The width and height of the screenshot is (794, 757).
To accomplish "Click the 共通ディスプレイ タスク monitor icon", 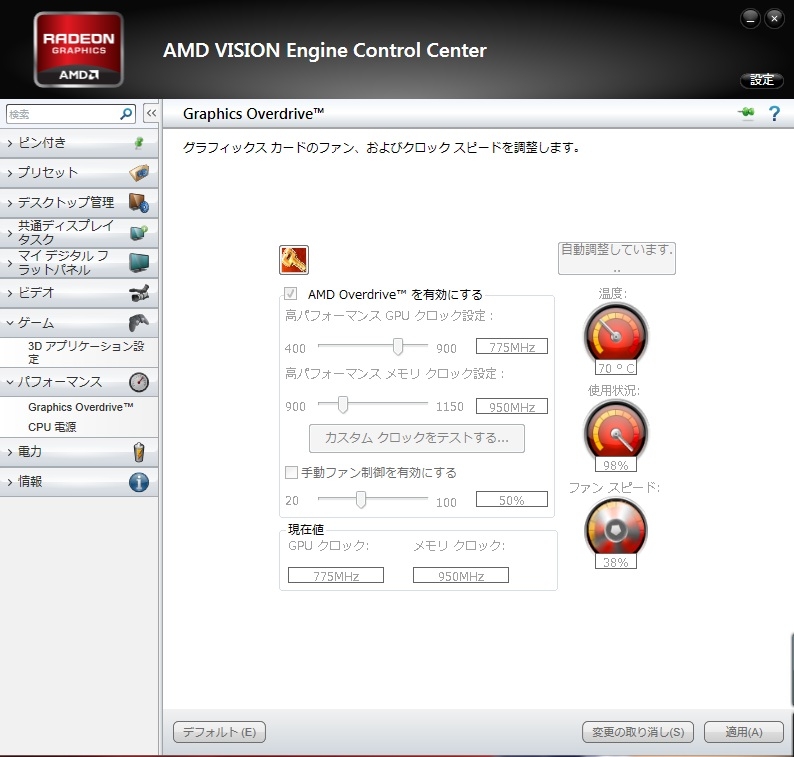I will [x=139, y=232].
